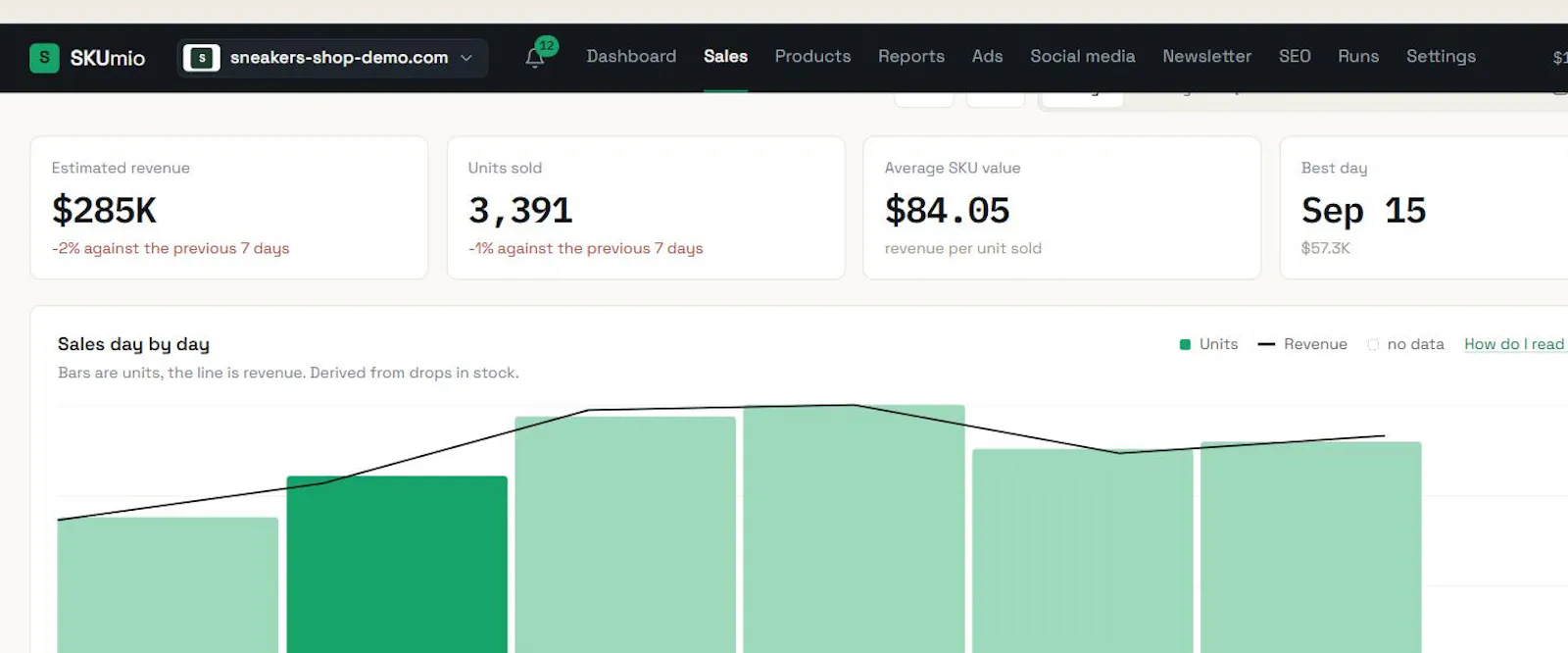Screen dimensions: 1568x653
Task: Open the Newsletter tab
Action: click(1206, 57)
